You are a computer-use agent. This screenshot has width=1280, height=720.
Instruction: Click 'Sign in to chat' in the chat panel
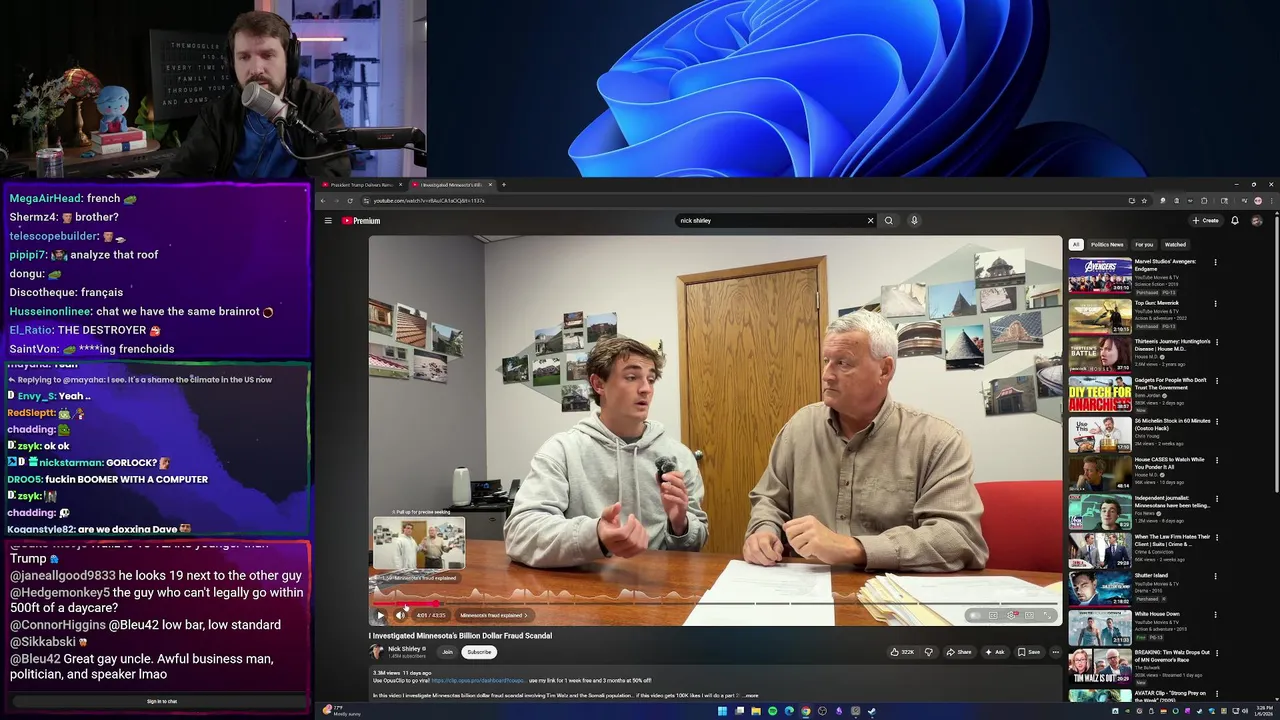point(162,702)
